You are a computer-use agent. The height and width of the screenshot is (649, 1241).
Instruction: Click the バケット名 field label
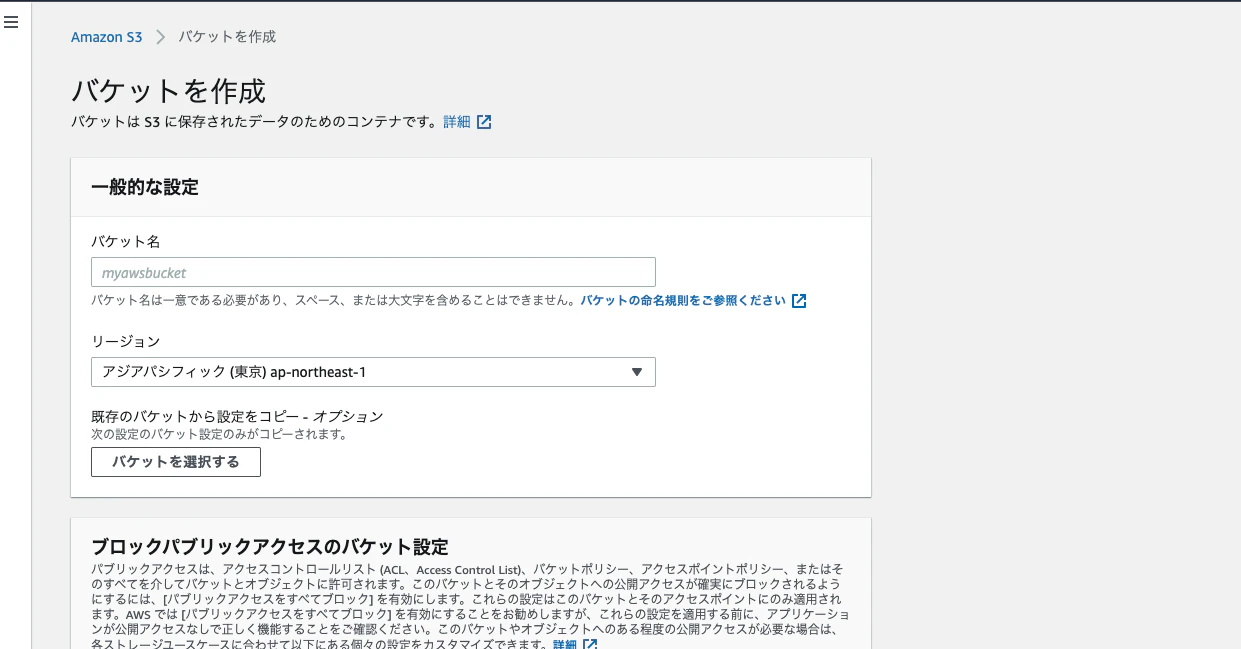tap(126, 242)
